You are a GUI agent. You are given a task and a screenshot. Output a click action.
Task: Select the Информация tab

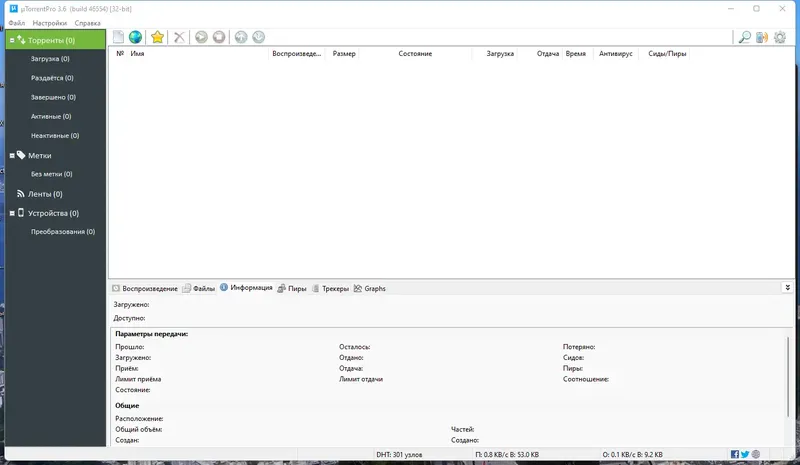(246, 287)
